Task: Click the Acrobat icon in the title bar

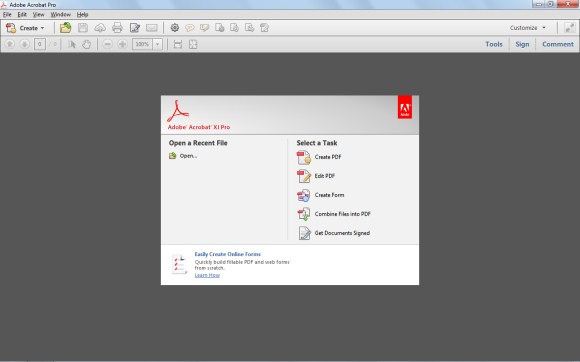Action: tap(4, 5)
